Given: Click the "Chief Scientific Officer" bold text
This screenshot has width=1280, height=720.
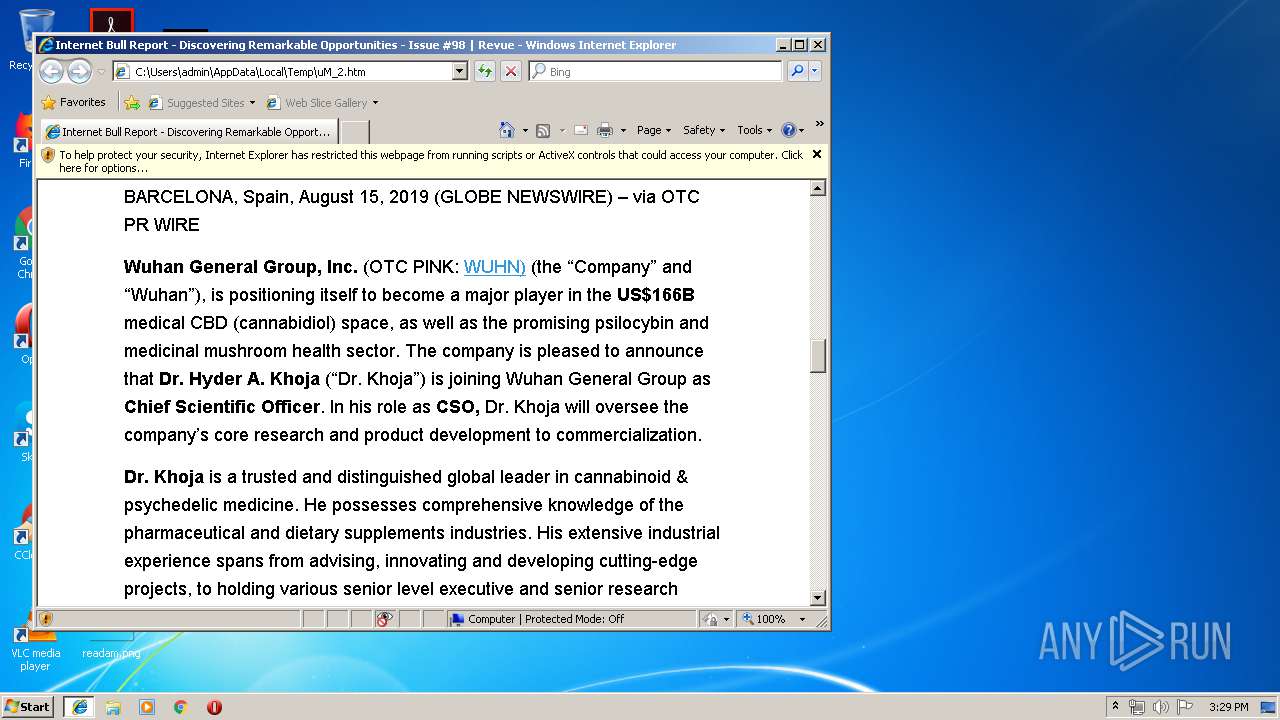Looking at the screenshot, I should [222, 407].
